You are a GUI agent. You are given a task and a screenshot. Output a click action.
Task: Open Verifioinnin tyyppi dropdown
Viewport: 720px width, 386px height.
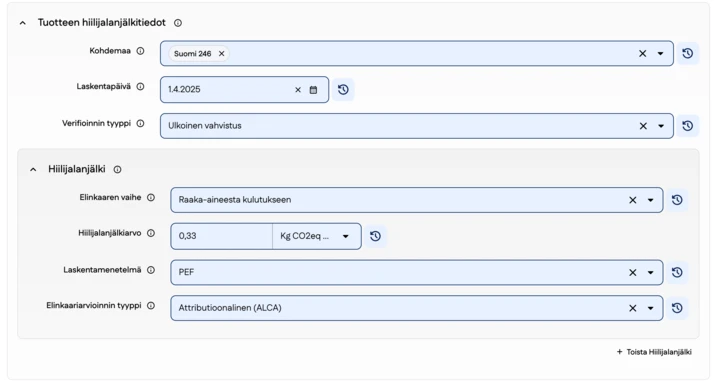[661, 126]
